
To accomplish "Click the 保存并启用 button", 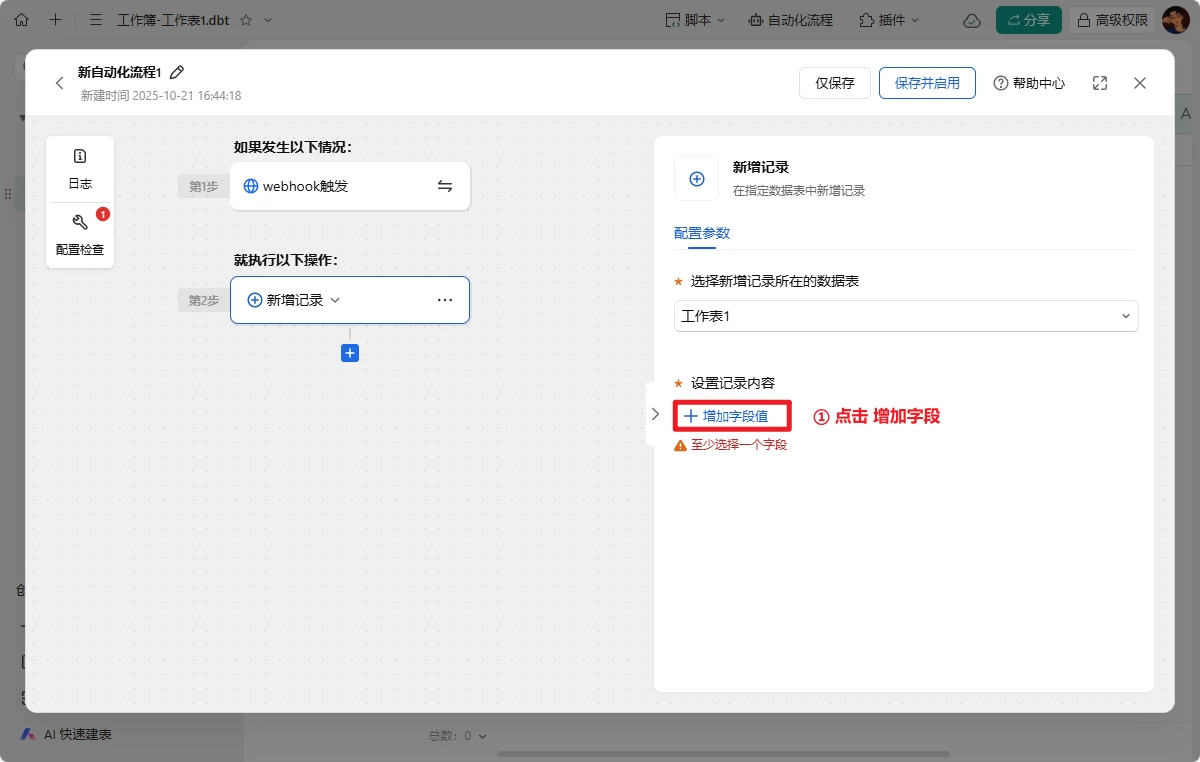I will [926, 83].
